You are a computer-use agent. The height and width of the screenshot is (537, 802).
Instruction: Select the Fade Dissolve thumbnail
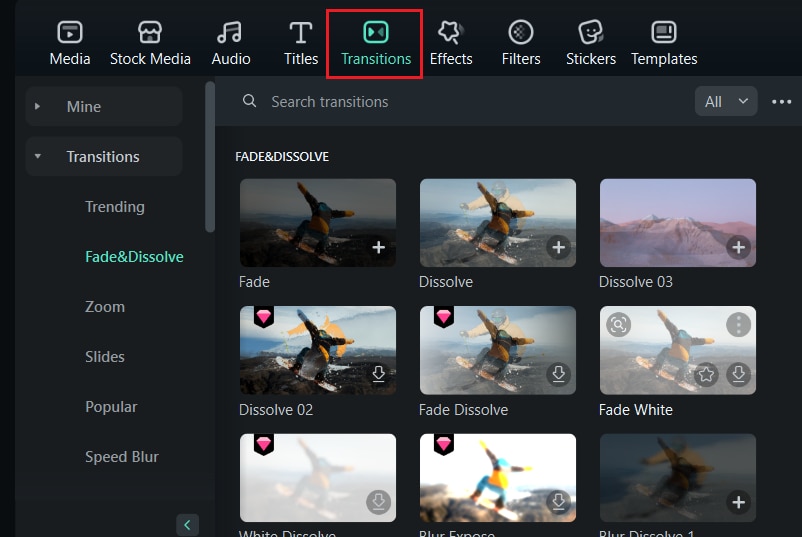point(498,350)
